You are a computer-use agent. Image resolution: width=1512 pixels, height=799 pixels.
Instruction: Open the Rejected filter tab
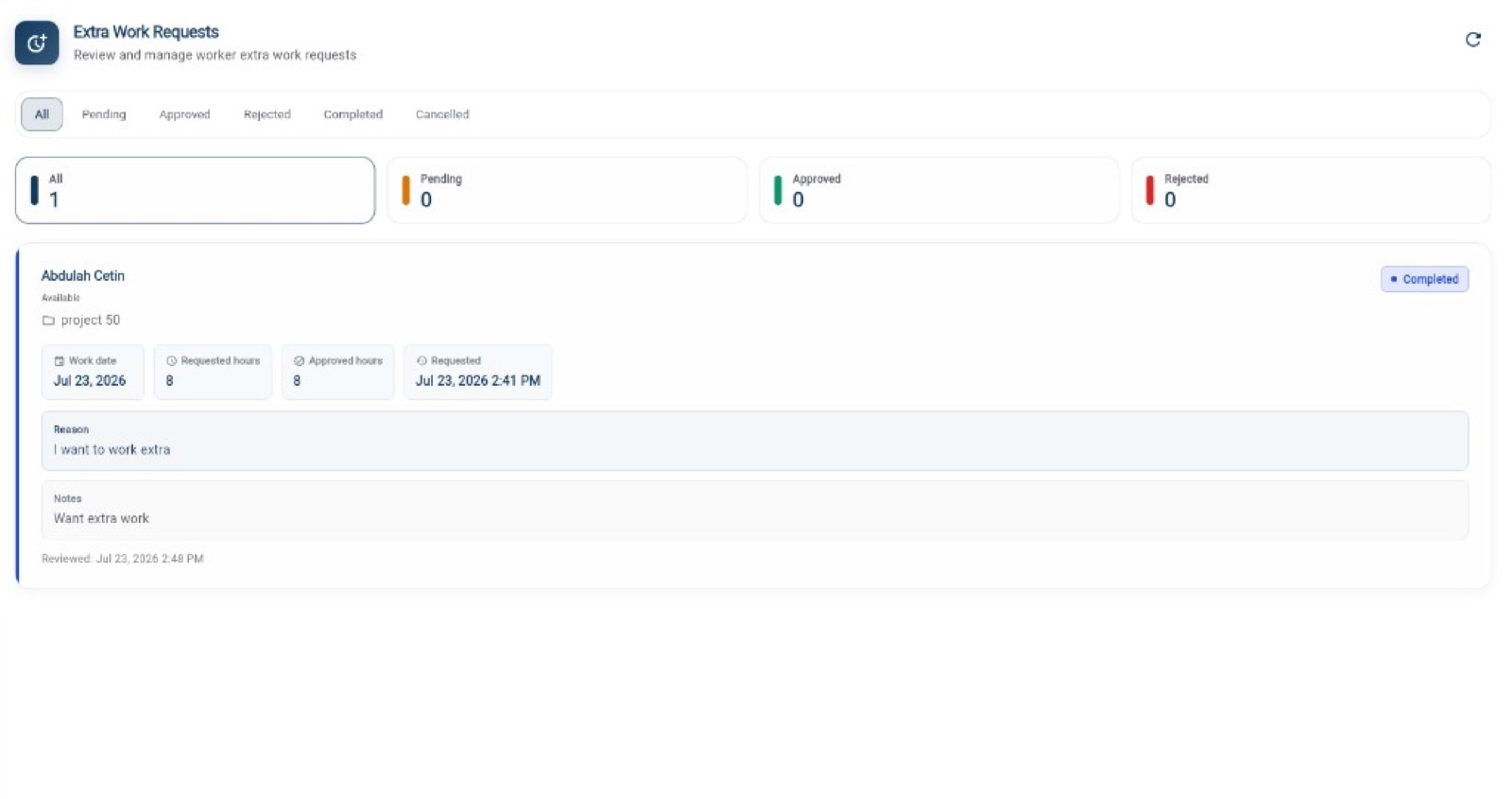267,114
